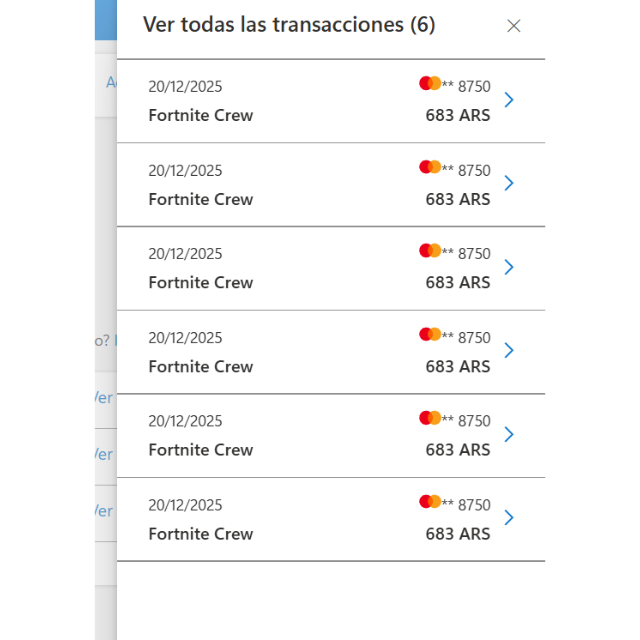Click the 683 ARS amount in second transaction
This screenshot has width=640, height=640.
pos(458,199)
